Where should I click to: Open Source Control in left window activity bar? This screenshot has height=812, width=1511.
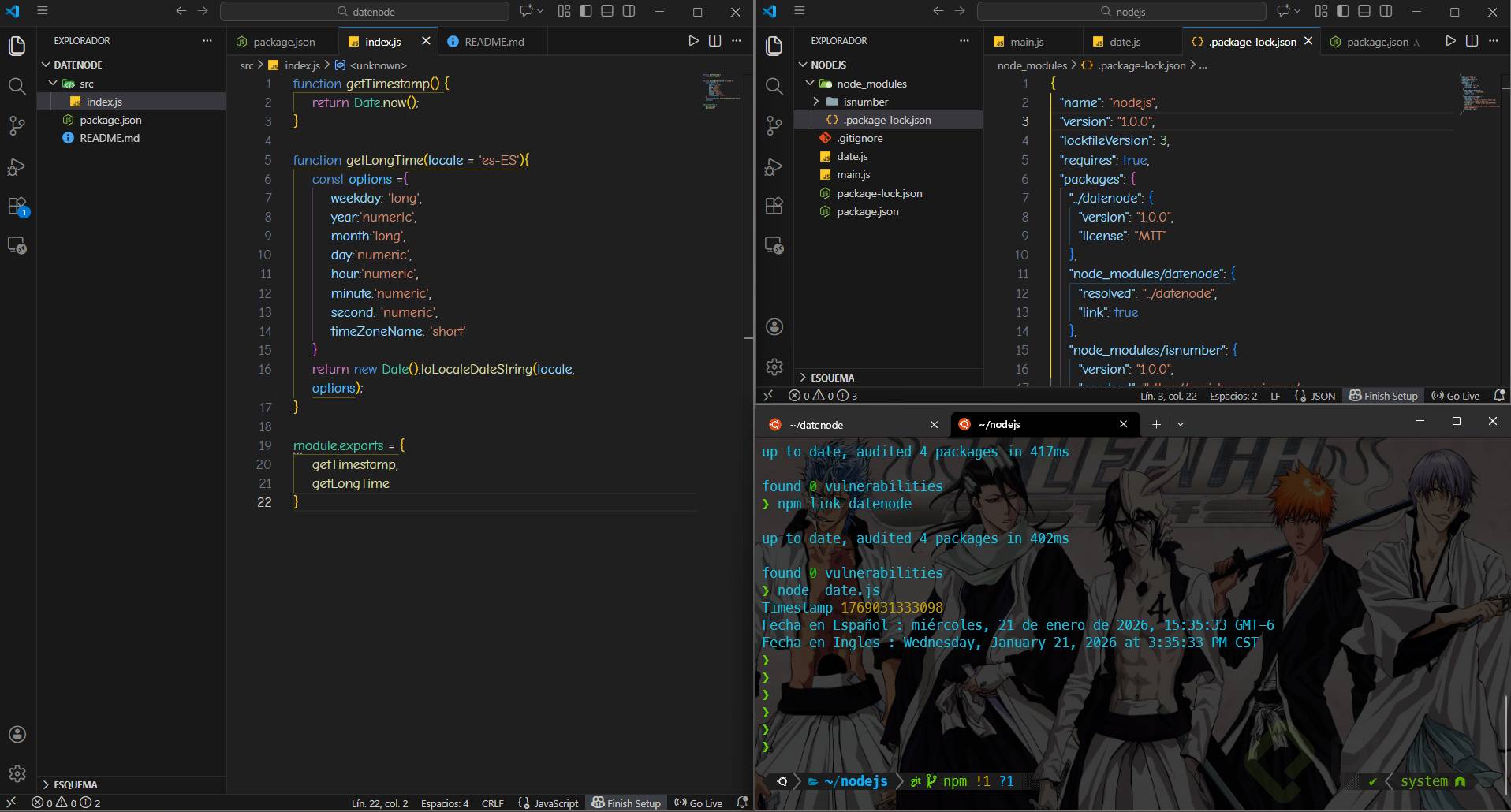click(17, 126)
